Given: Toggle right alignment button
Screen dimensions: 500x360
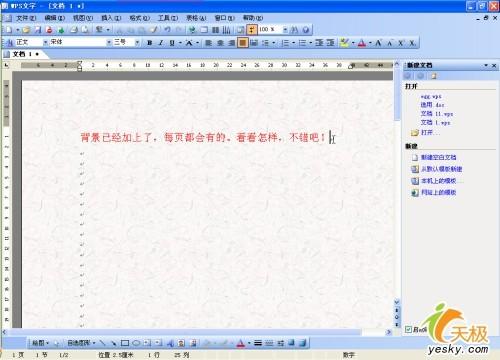Looking at the screenshot, I should point(231,43).
